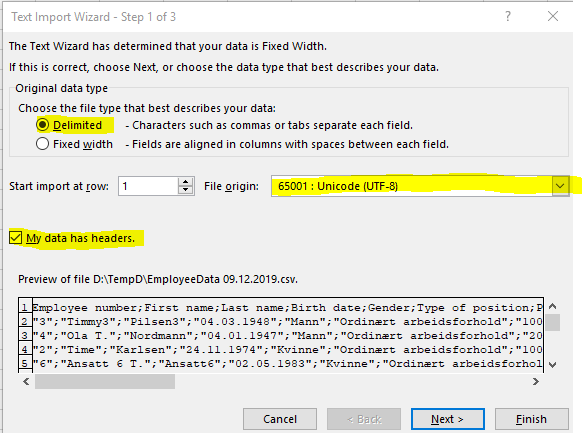Click preview row 1 header line
The height and width of the screenshot is (433, 582).
click(287, 308)
